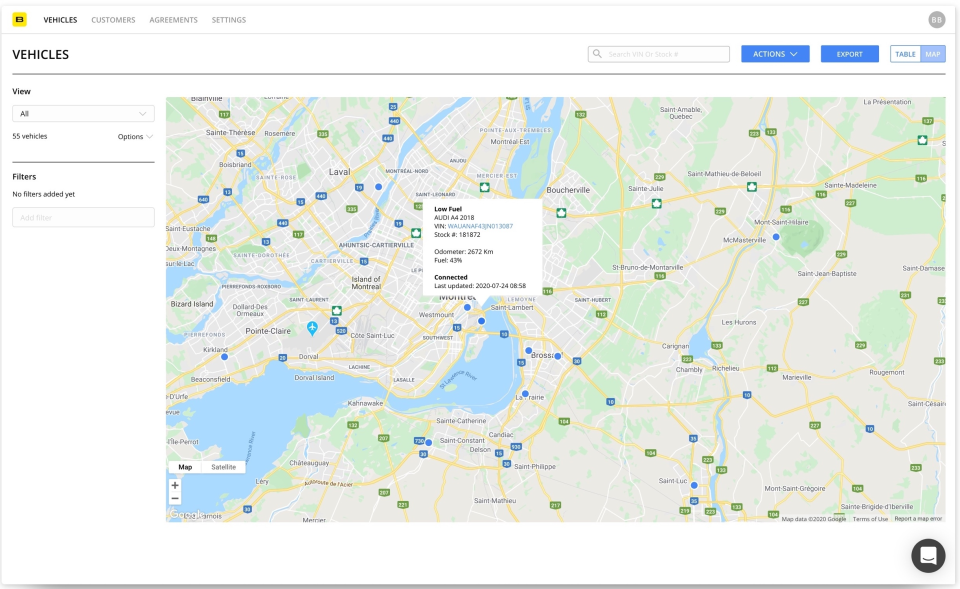Open the Terms of Use link
Image resolution: width=960 pixels, height=589 pixels.
pos(870,519)
